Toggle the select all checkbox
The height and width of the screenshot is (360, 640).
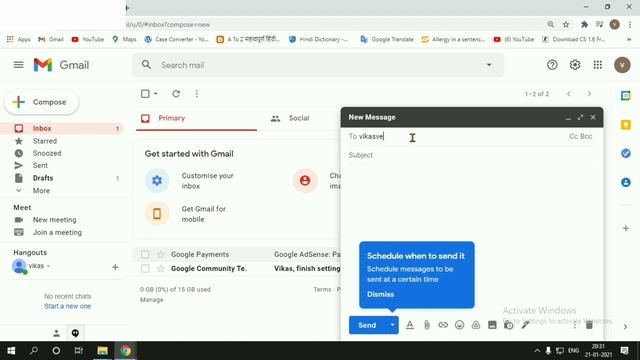pyautogui.click(x=145, y=94)
